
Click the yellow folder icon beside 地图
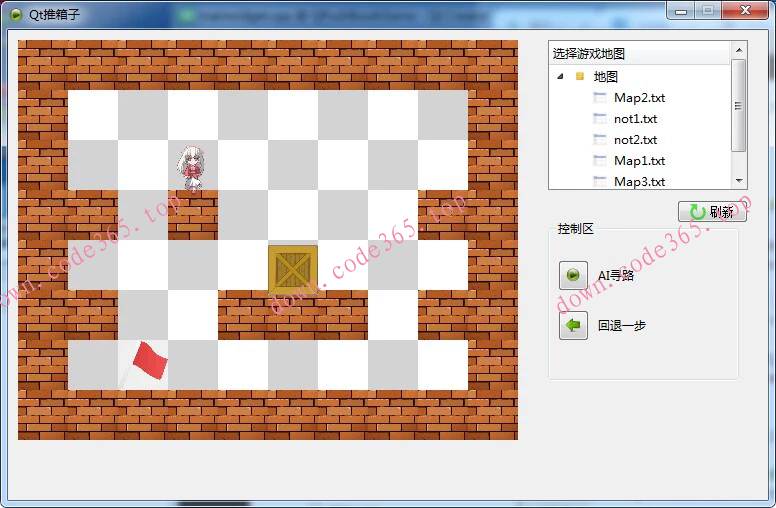tap(580, 77)
